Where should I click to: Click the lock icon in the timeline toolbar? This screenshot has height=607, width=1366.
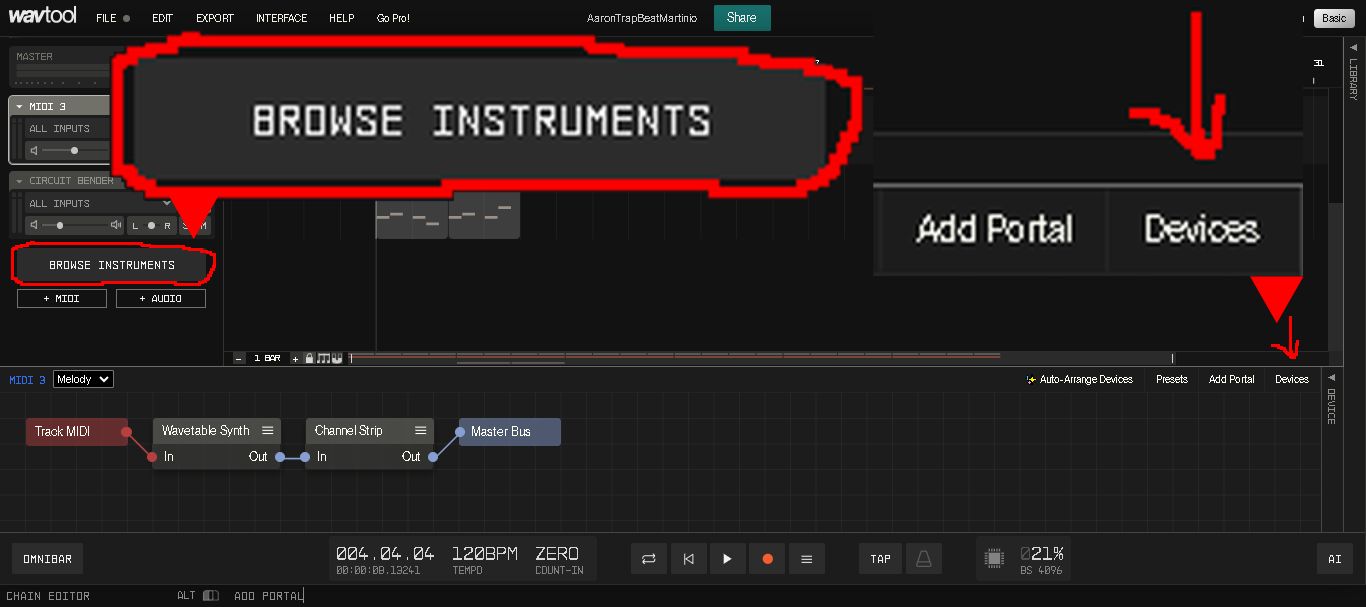click(x=309, y=357)
